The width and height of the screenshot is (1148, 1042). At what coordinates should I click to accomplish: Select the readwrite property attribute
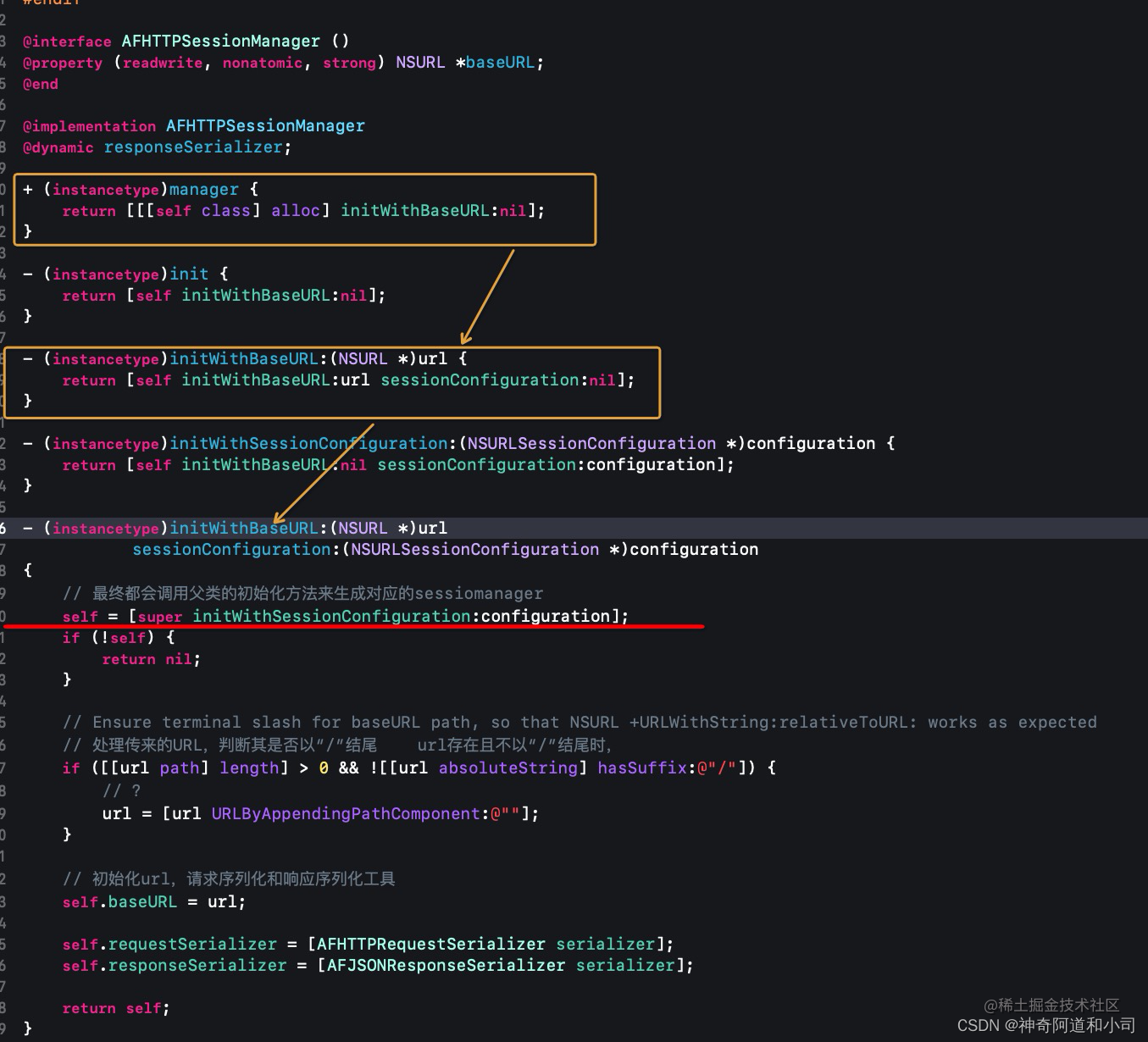(163, 63)
